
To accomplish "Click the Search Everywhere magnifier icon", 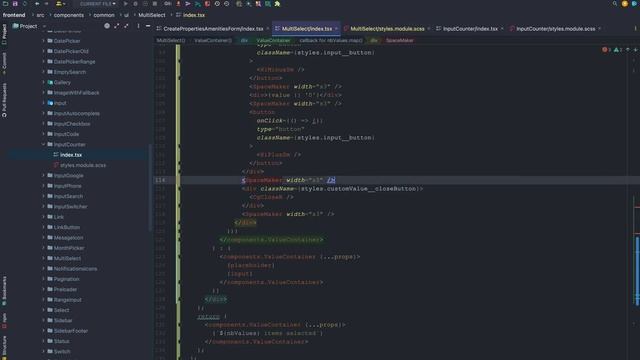I will click(615, 4).
